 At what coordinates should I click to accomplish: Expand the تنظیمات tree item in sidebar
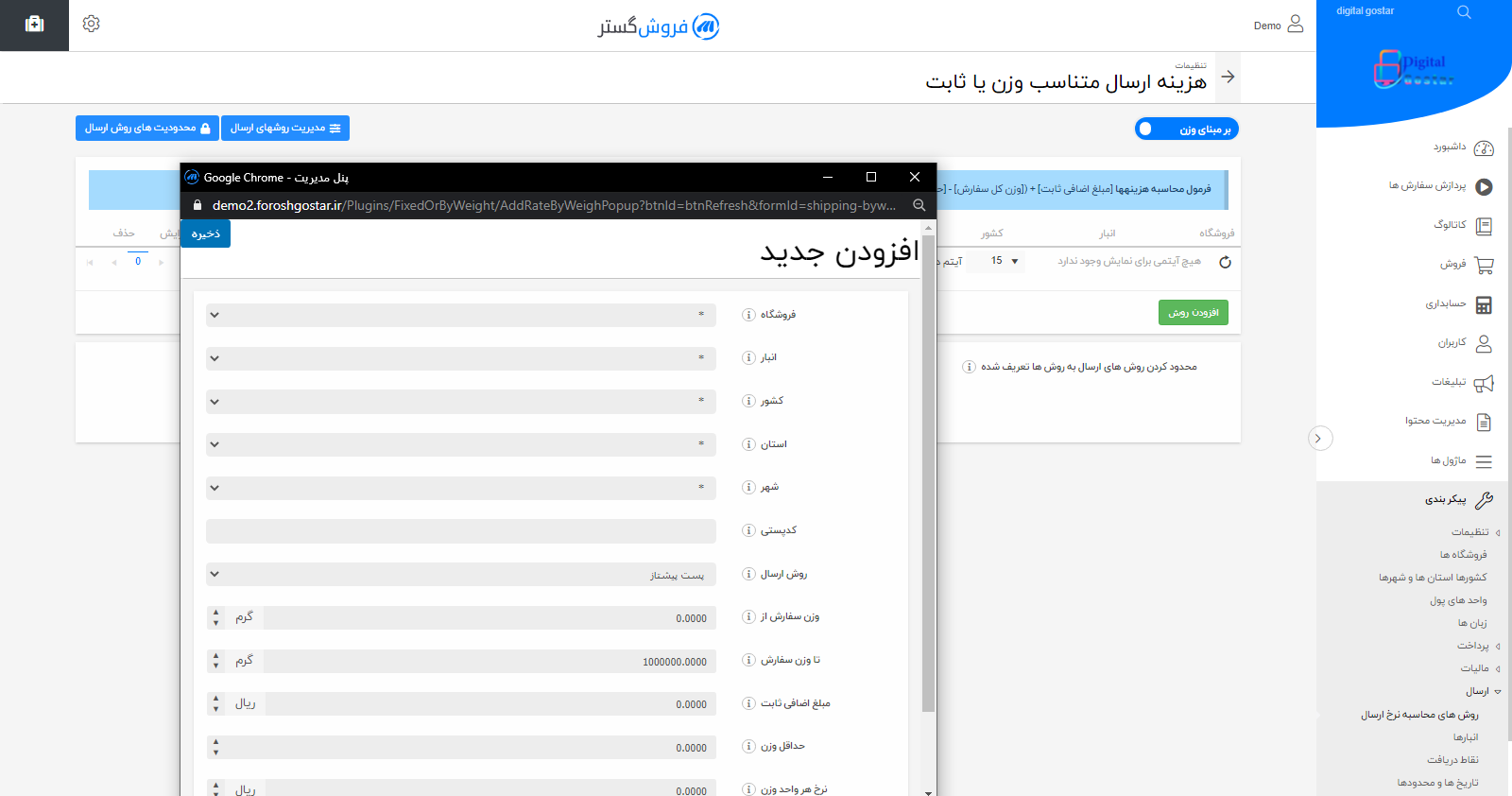click(1498, 532)
